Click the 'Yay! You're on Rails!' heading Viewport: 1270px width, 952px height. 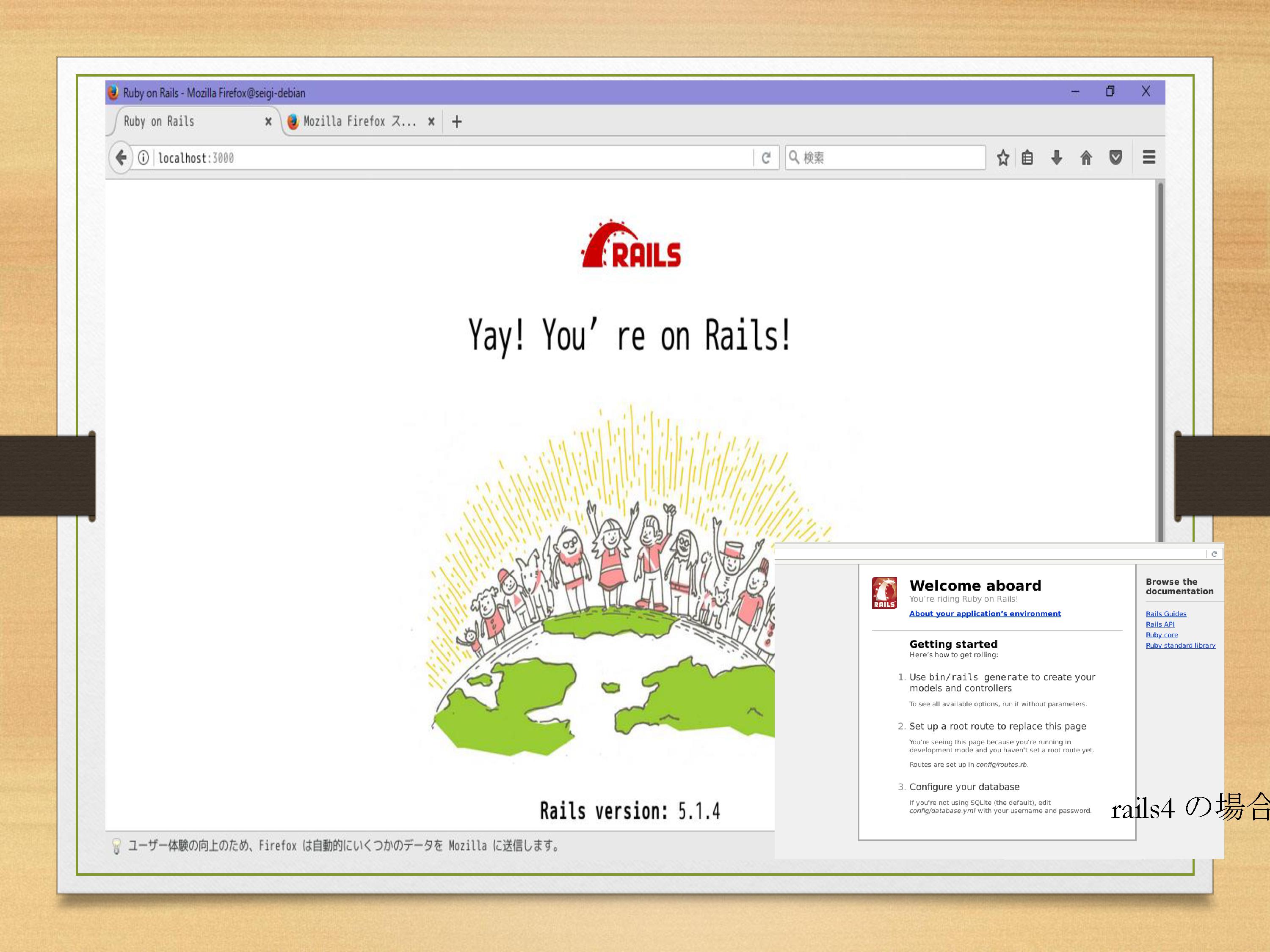point(630,336)
